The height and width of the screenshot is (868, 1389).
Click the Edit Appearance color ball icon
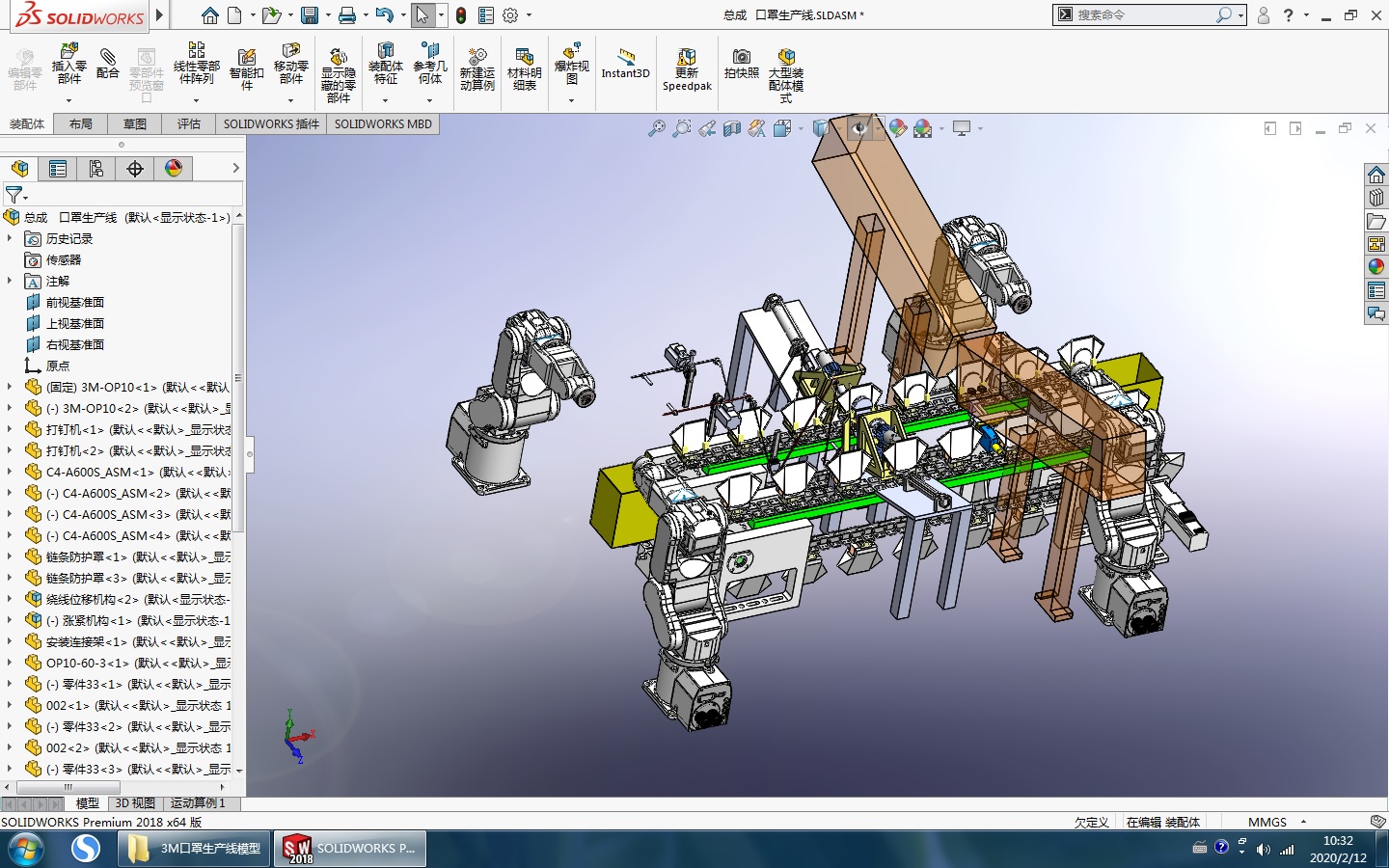point(898,128)
